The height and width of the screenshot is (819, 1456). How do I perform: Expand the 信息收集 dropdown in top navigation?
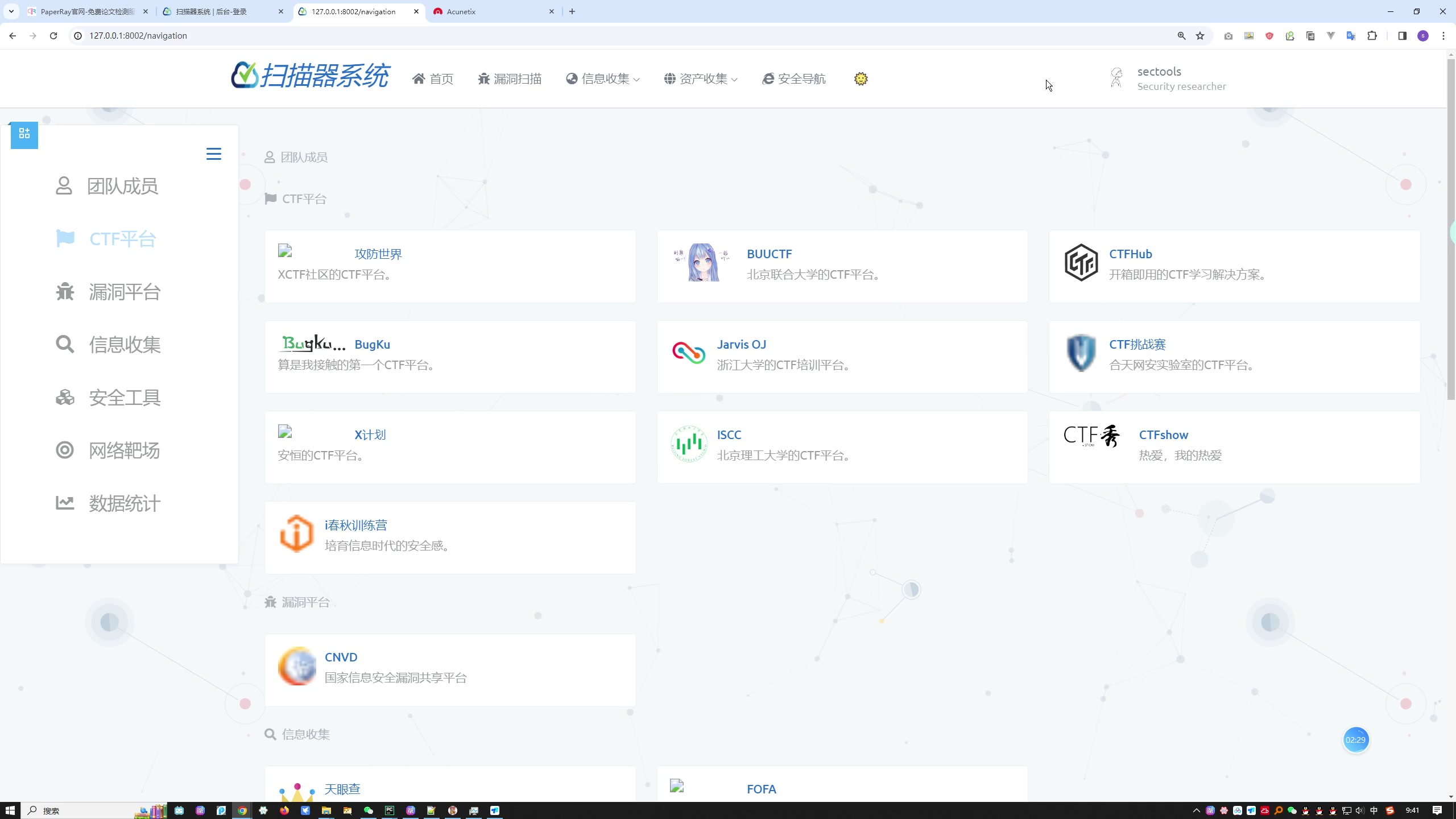click(603, 78)
